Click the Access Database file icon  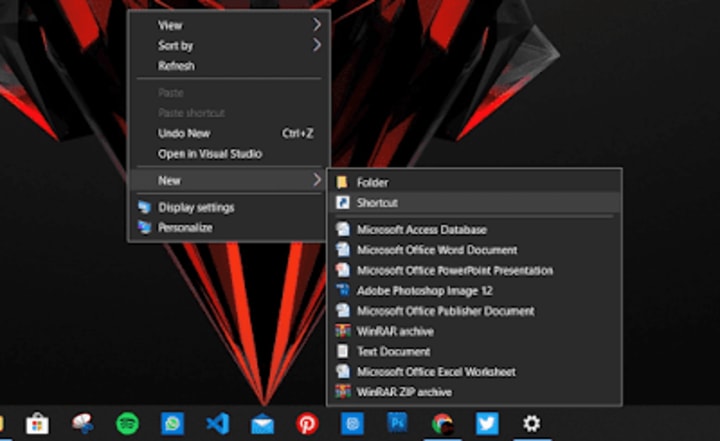pos(343,229)
